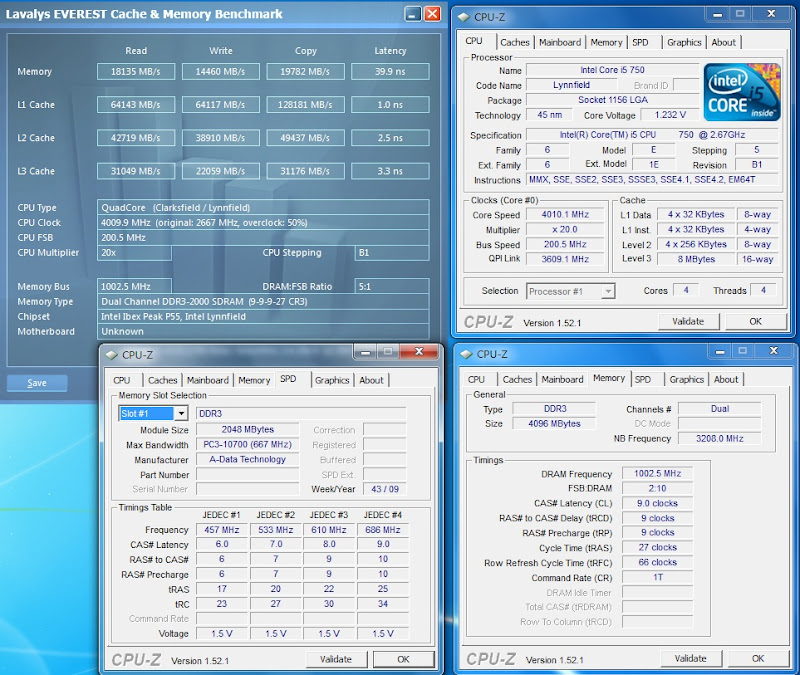Click the Manufacturer A-Data Technology field

[247, 460]
